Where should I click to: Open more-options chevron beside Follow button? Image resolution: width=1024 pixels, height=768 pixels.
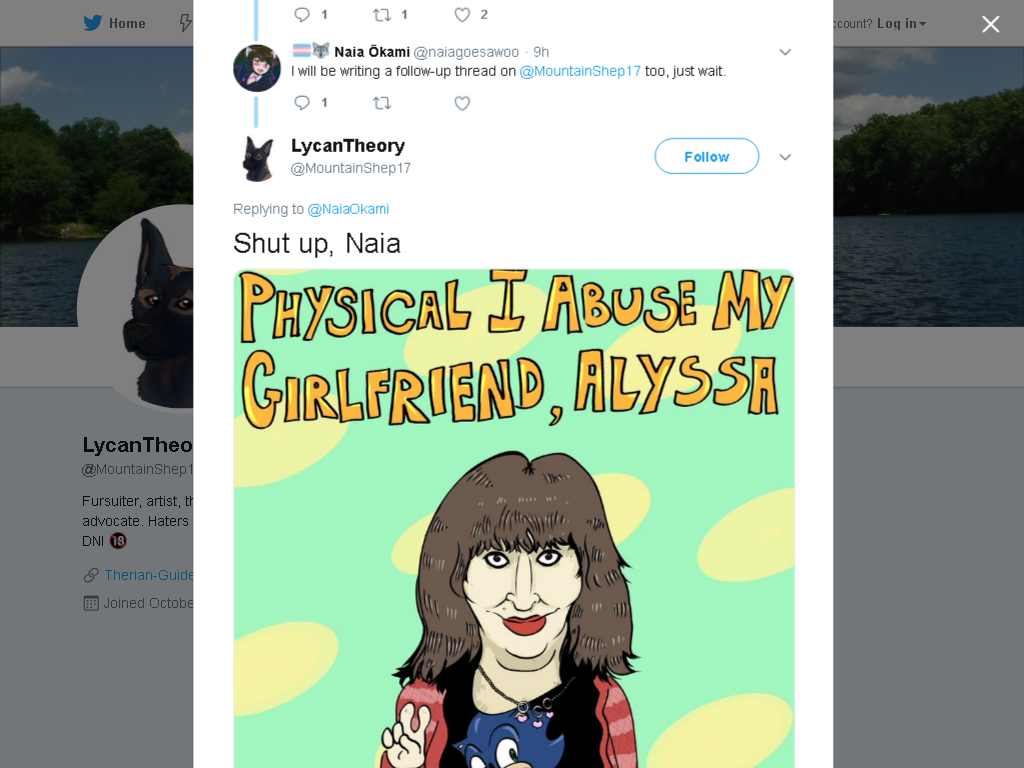(x=785, y=157)
